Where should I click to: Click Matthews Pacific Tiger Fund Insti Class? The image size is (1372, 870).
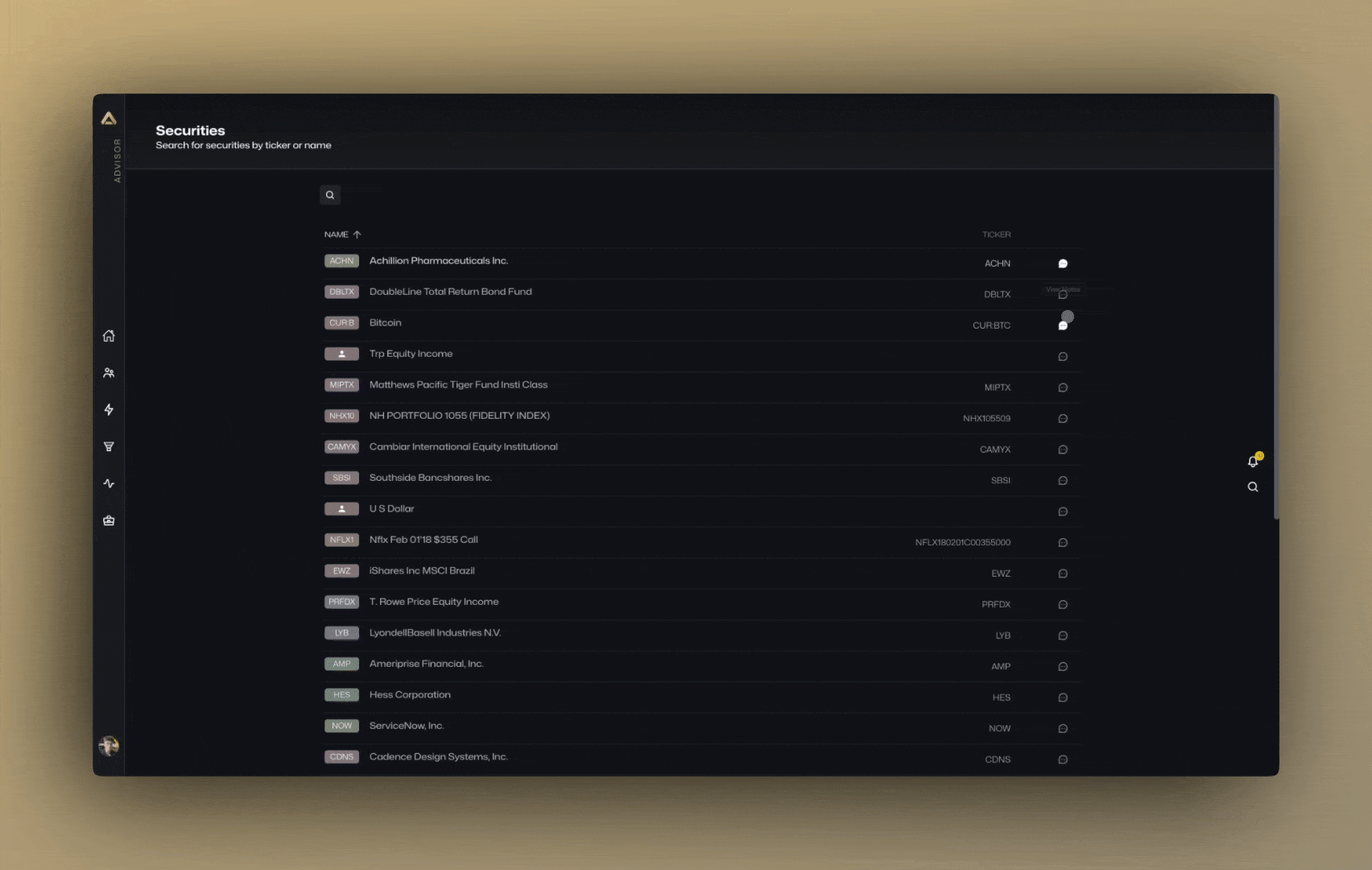[459, 385]
